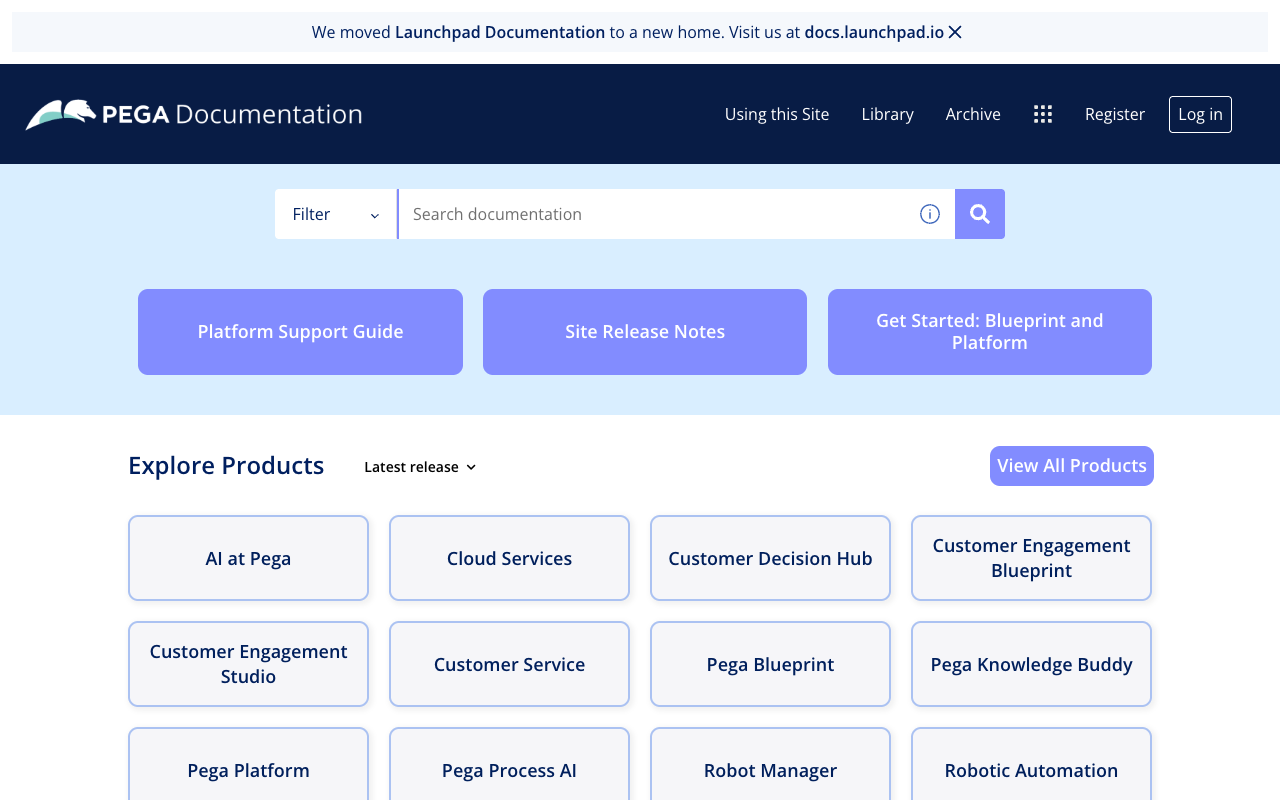Open the Cloud Services product card

click(509, 558)
